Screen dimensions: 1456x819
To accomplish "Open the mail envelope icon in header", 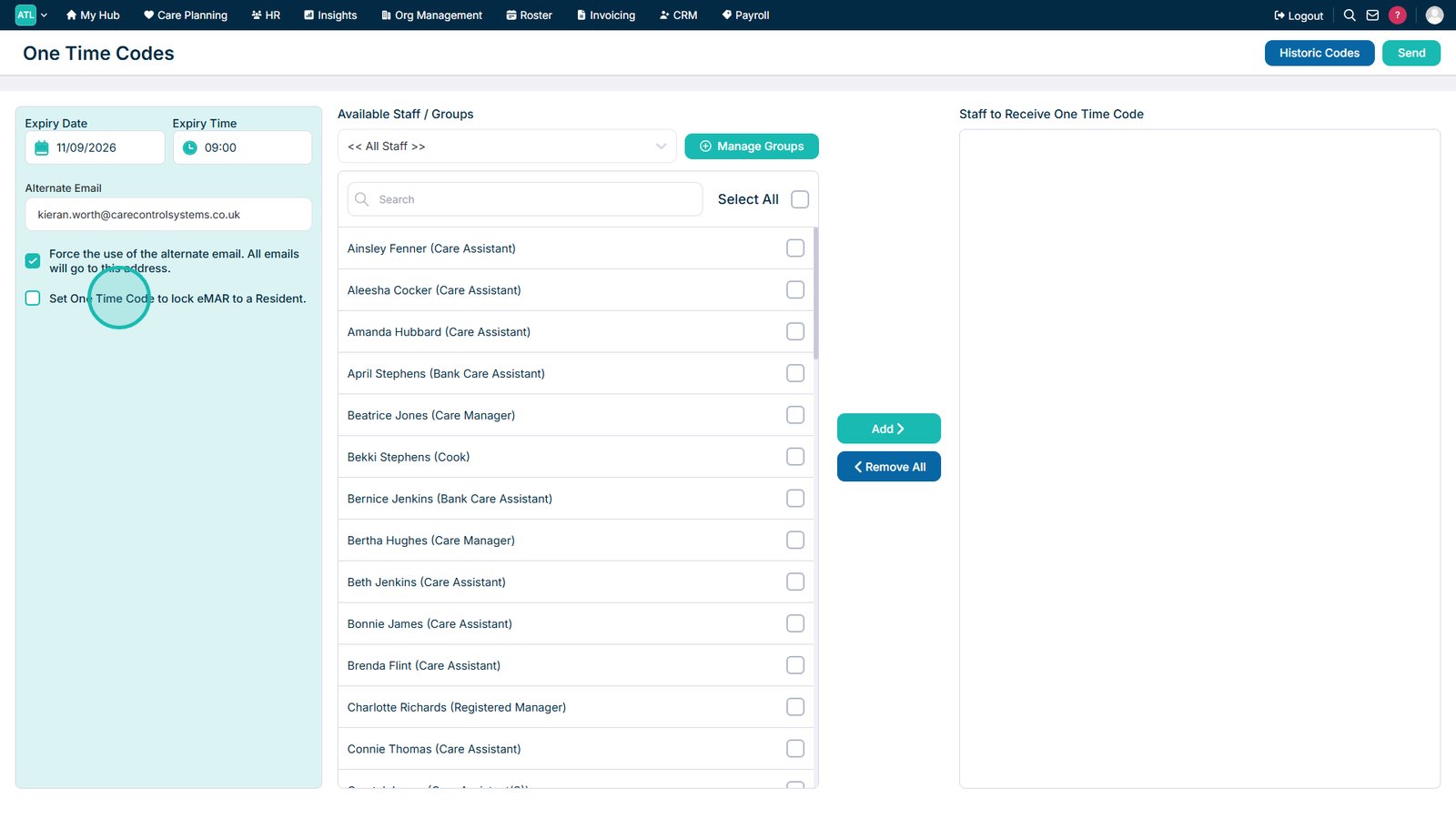I will (1372, 15).
